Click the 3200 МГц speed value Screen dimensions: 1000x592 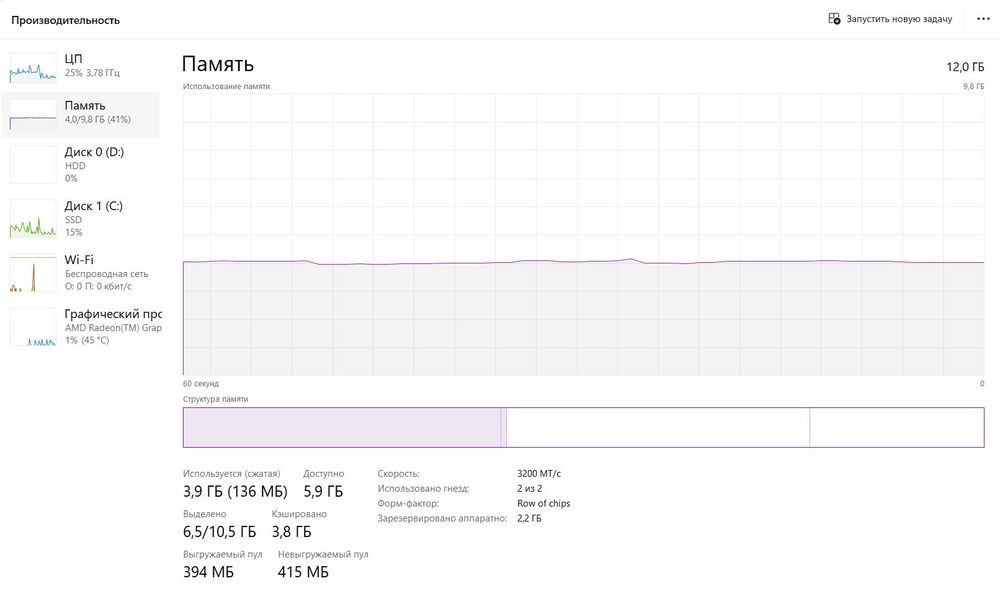tap(539, 474)
